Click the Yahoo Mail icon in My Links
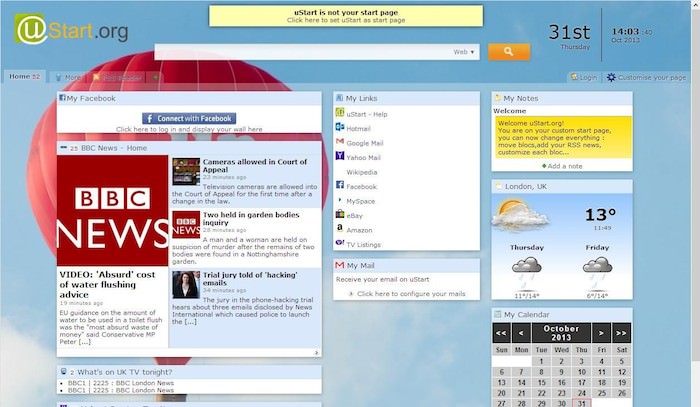This screenshot has width=700, height=407. coord(340,156)
